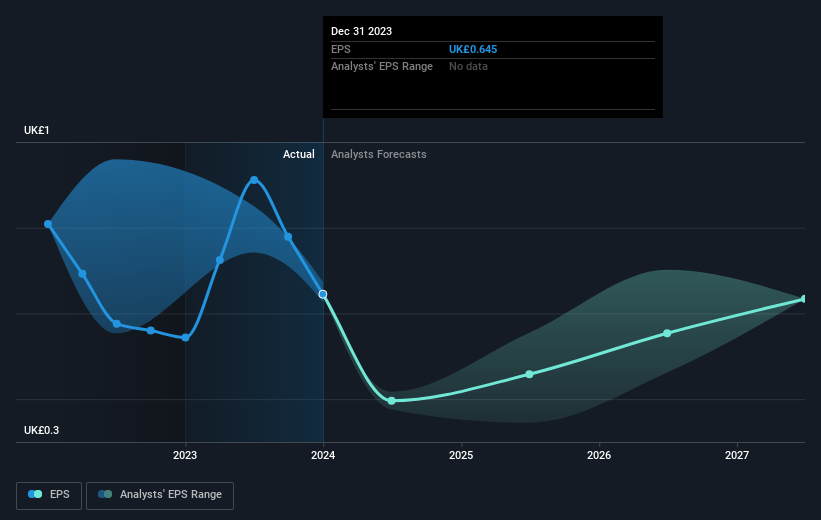This screenshot has width=821, height=520.
Task: Click the Dec 31 2023 EPS data point
Action: tap(323, 294)
